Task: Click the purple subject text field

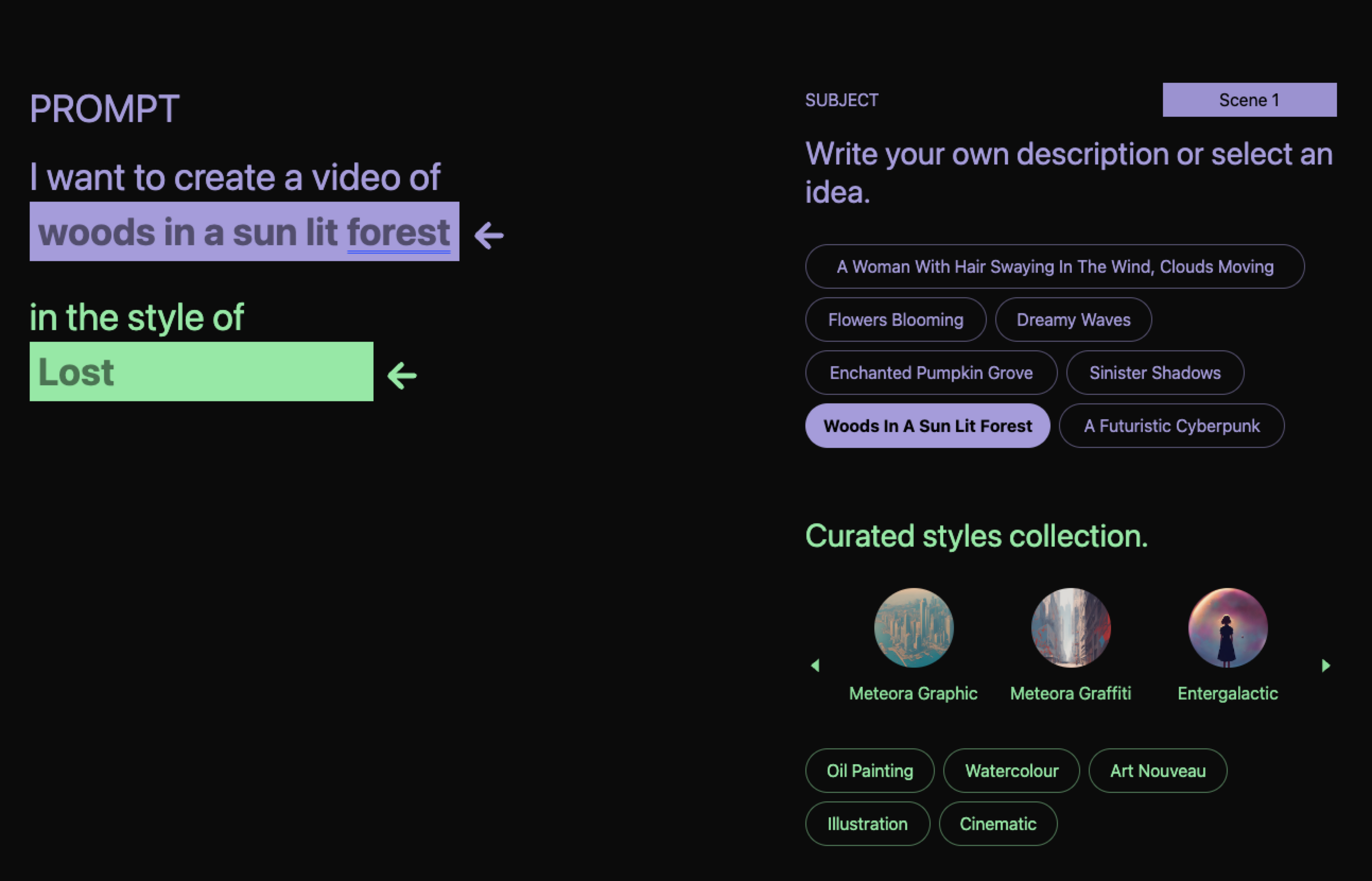Action: pos(244,231)
